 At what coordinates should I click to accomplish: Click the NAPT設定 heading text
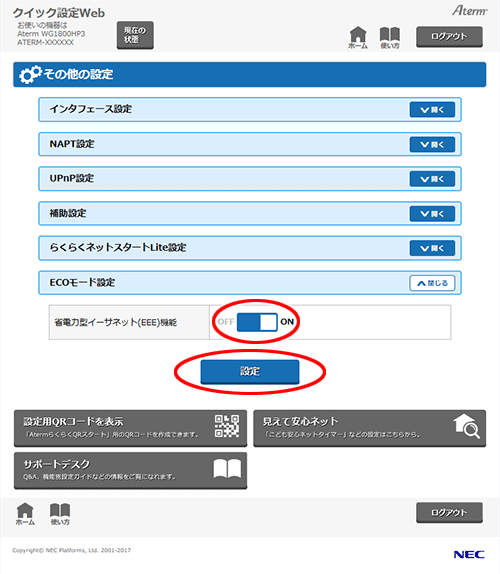tap(72, 144)
